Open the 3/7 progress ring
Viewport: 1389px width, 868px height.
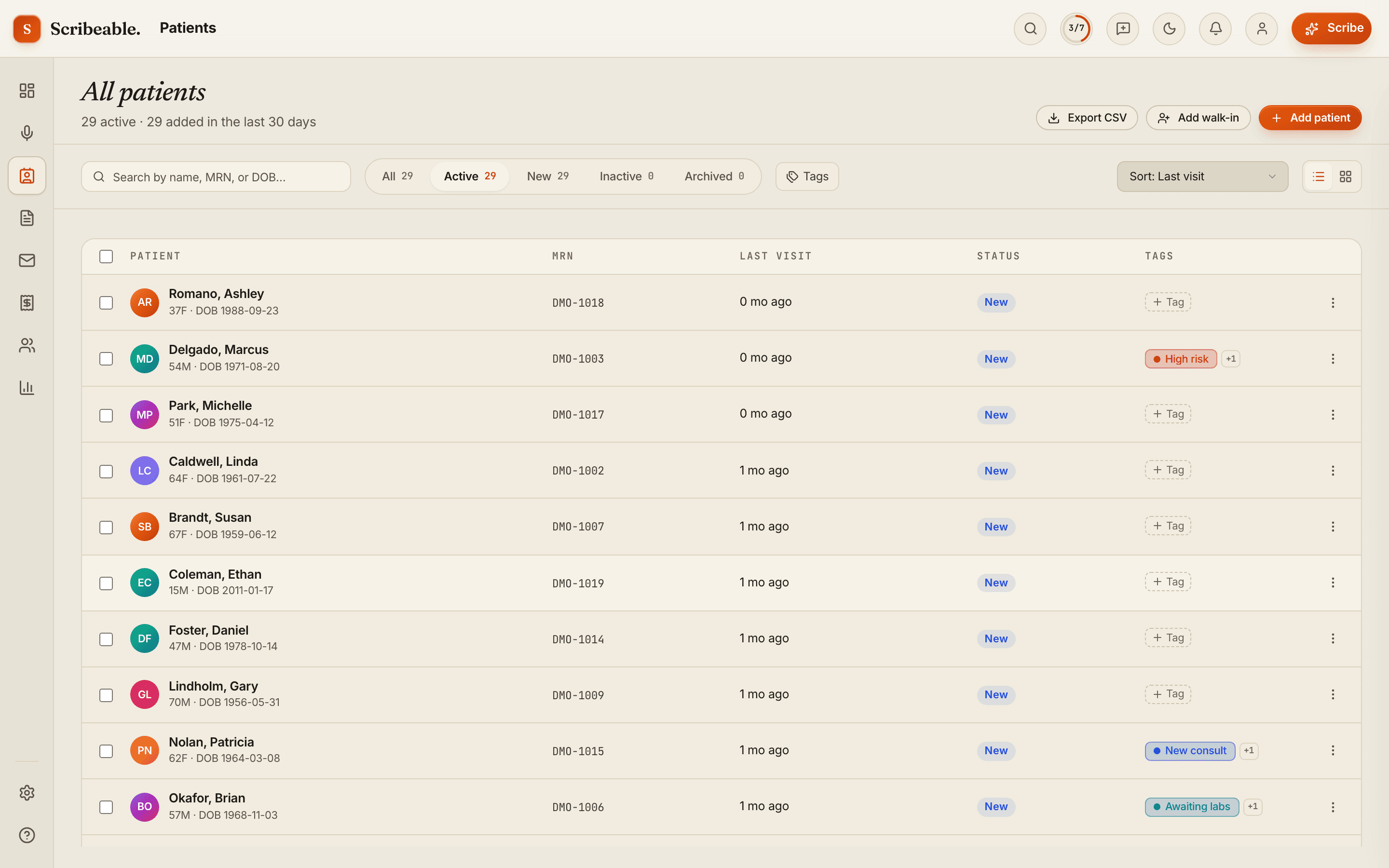coord(1076,29)
